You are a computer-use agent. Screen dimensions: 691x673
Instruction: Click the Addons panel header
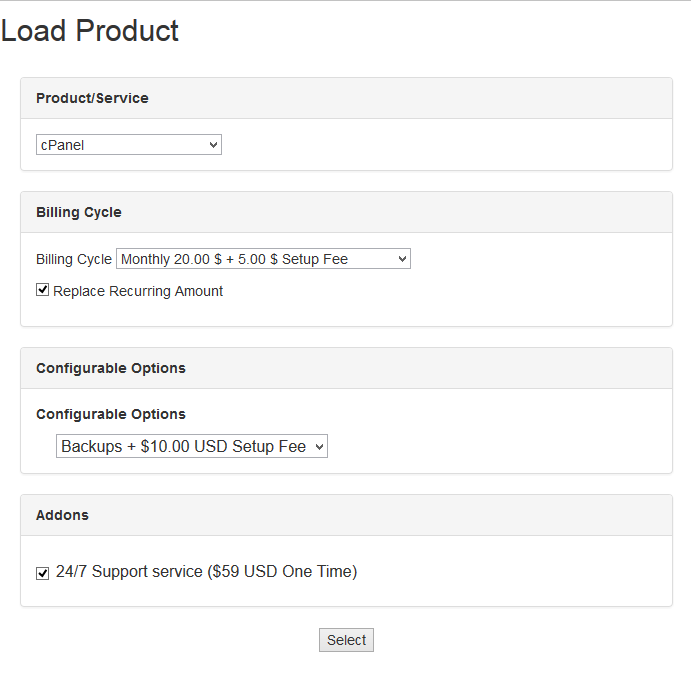346,515
